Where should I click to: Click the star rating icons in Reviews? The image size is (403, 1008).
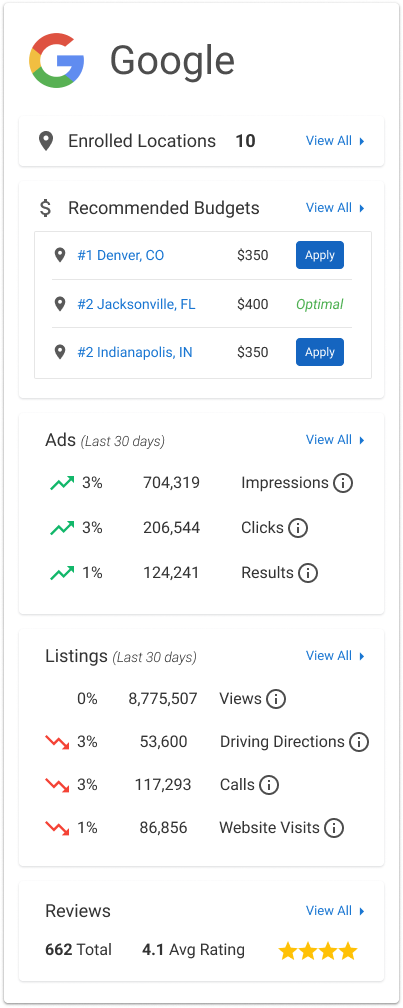pos(318,951)
